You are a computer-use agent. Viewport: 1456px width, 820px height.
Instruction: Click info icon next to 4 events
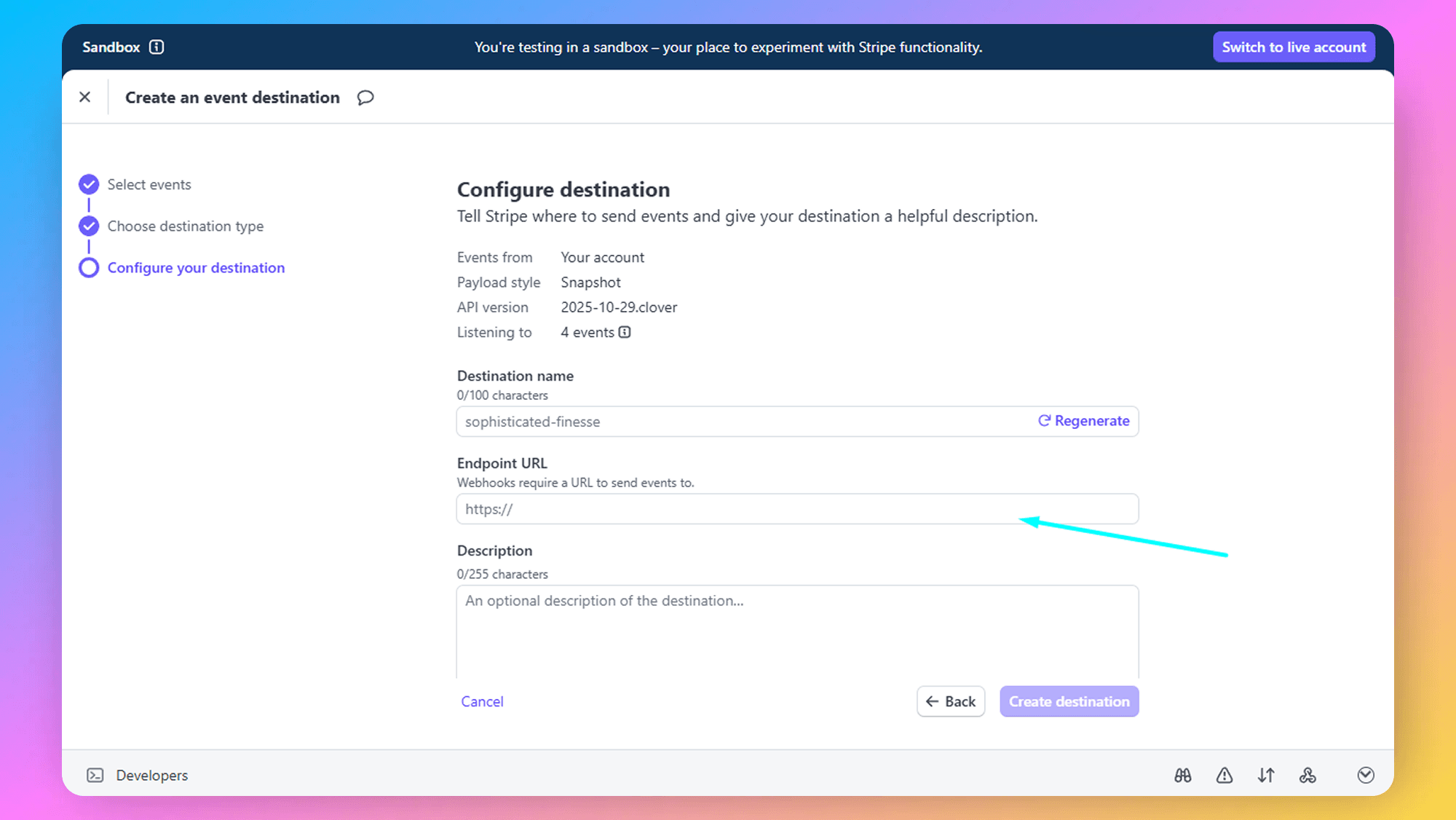coord(625,332)
